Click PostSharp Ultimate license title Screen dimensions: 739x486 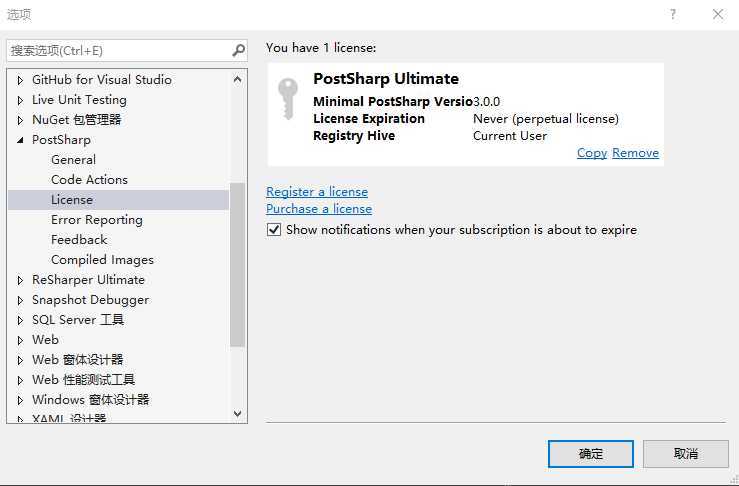pyautogui.click(x=386, y=79)
